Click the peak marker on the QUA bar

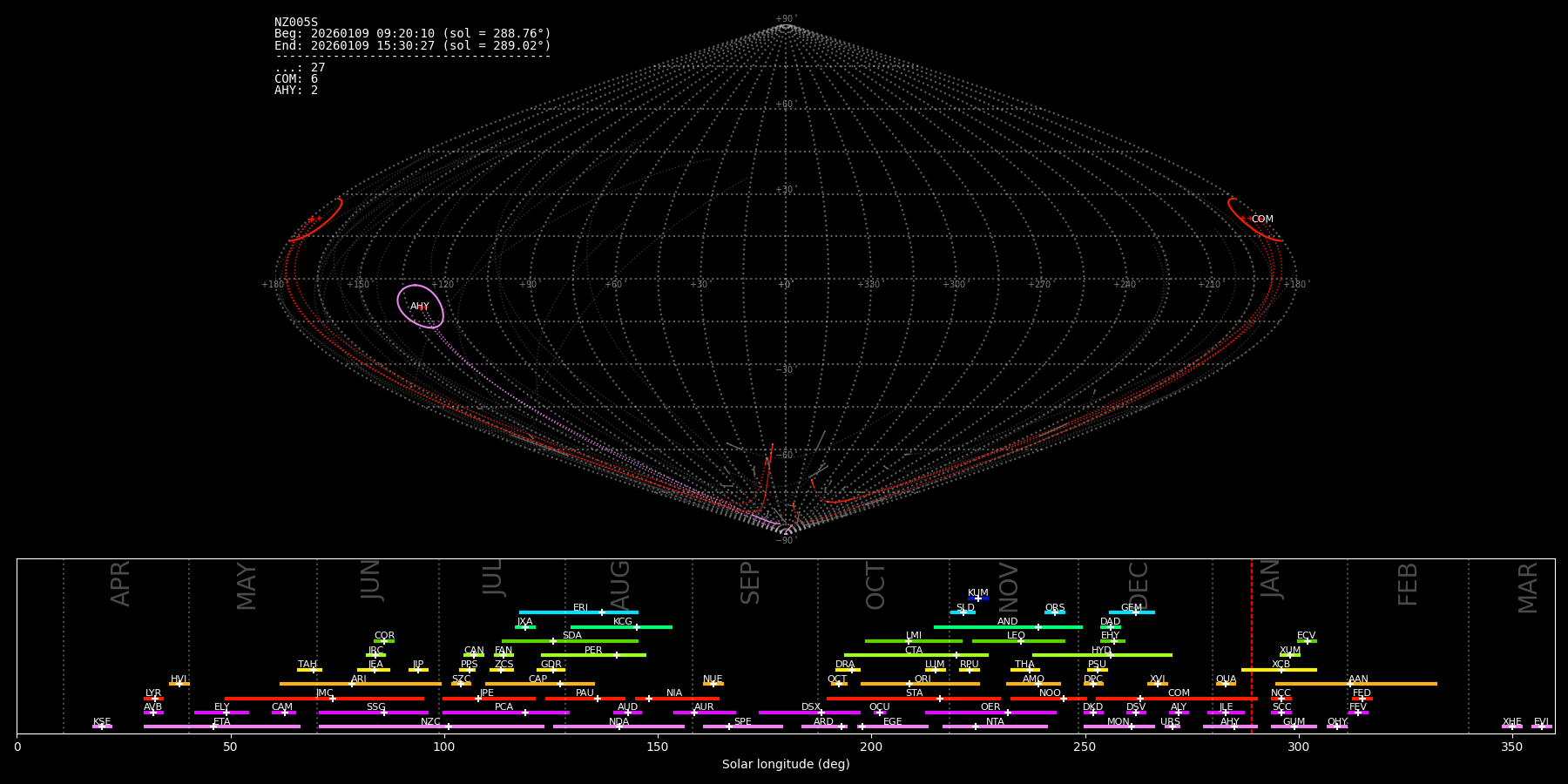(1226, 684)
